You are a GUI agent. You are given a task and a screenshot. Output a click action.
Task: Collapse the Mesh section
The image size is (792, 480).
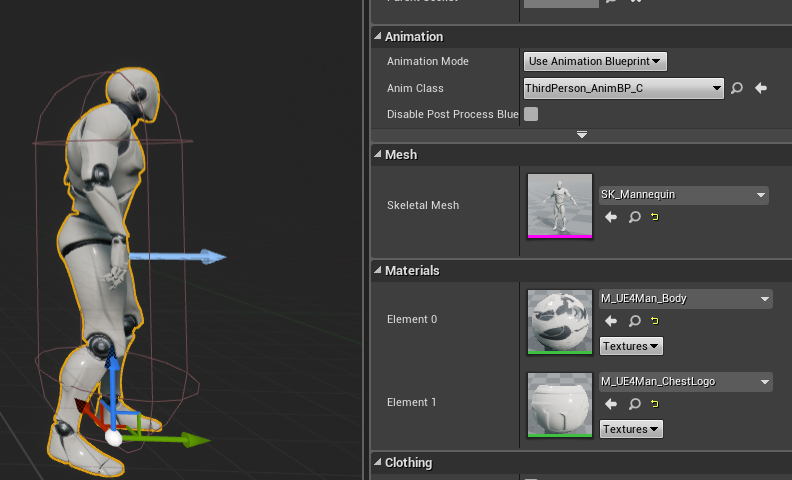coord(378,154)
